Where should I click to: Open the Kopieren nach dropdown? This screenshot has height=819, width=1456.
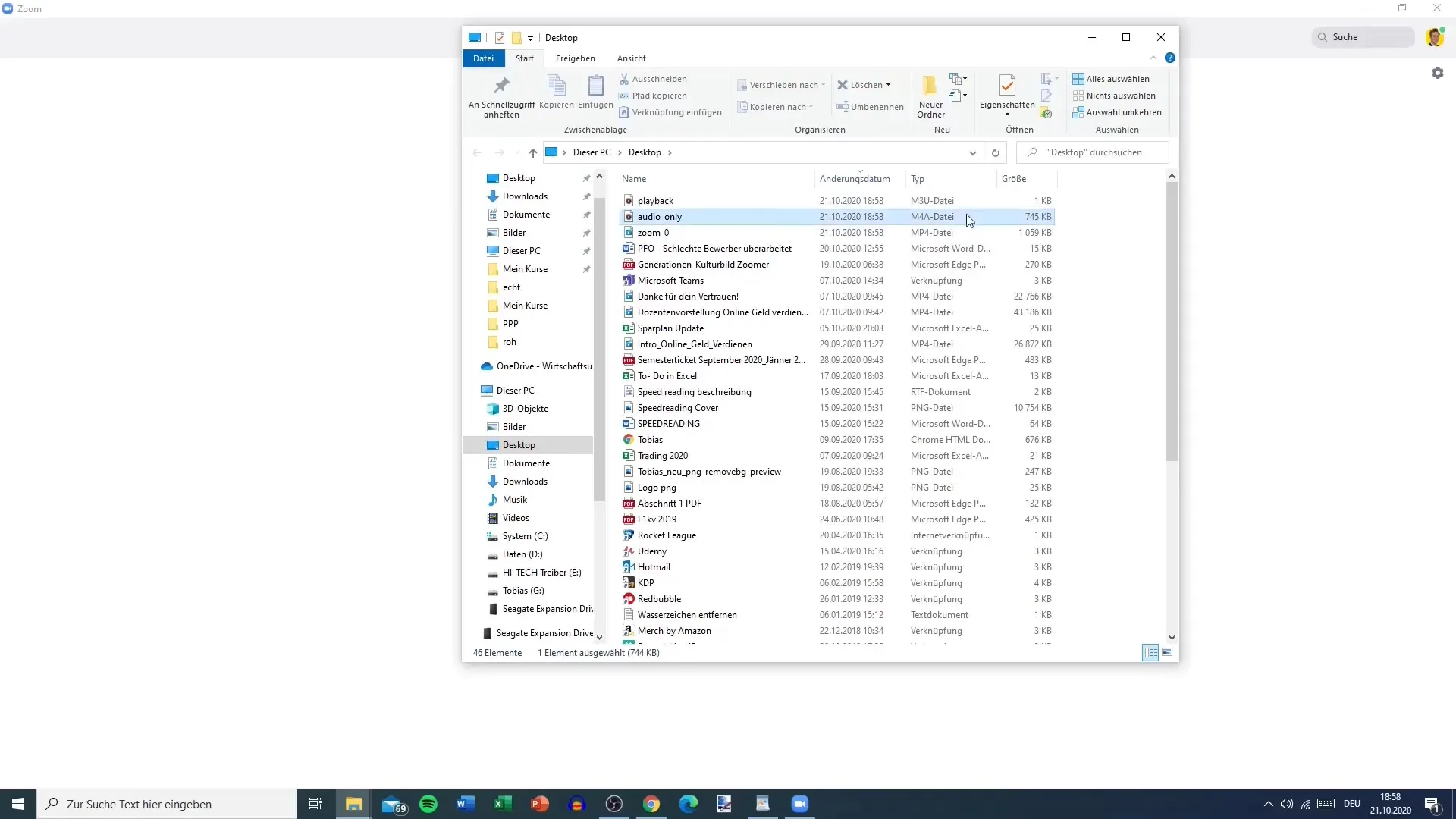click(775, 107)
